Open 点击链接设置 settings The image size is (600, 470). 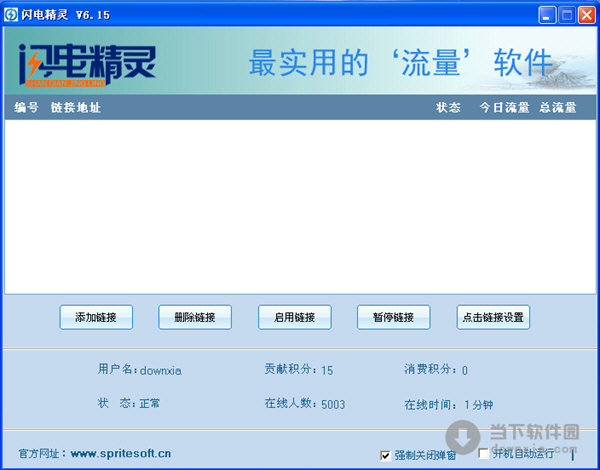coord(492,318)
